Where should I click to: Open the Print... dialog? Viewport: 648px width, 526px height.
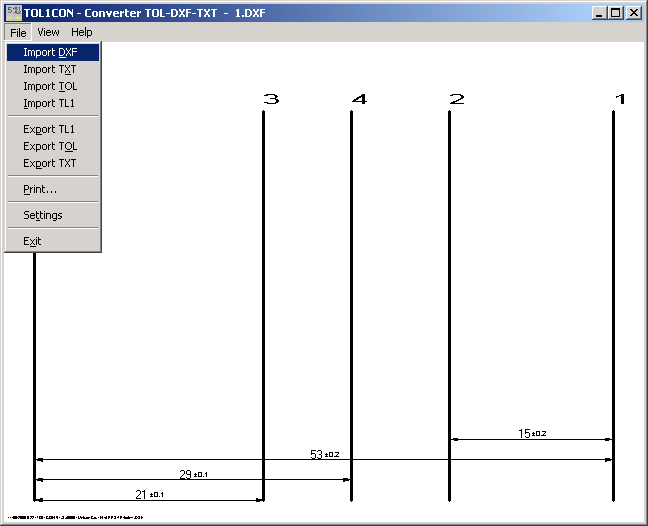pyautogui.click(x=40, y=189)
